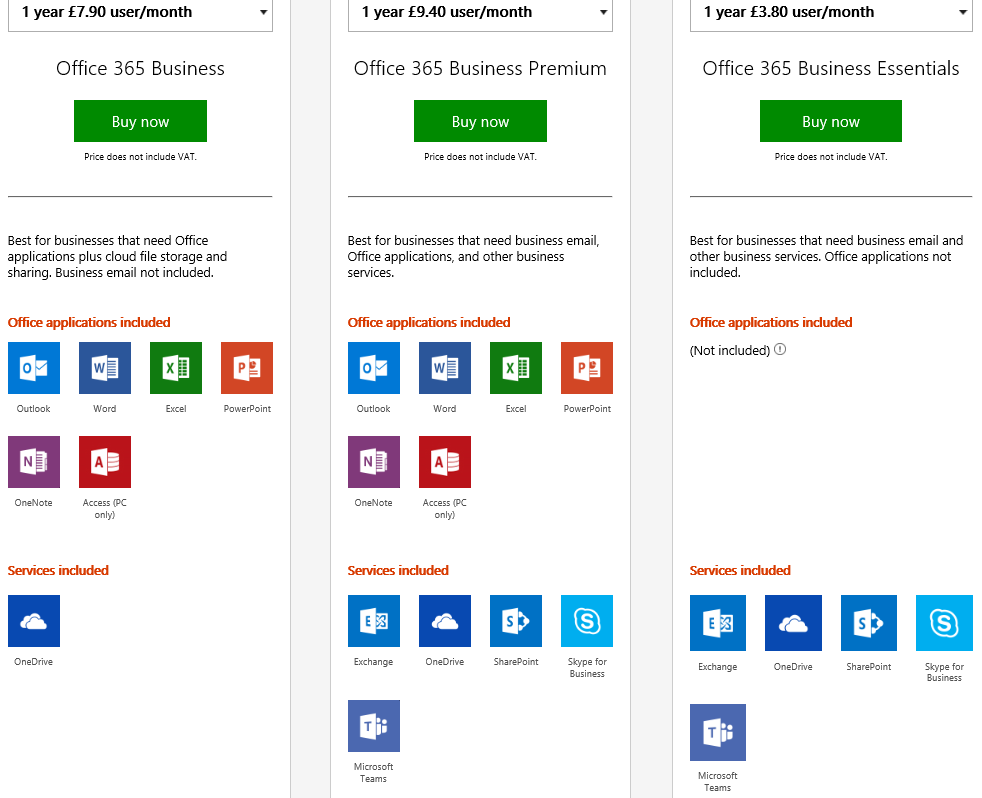Select Excel icon under Office 365 Business
This screenshot has height=798, width=982.
(x=176, y=368)
